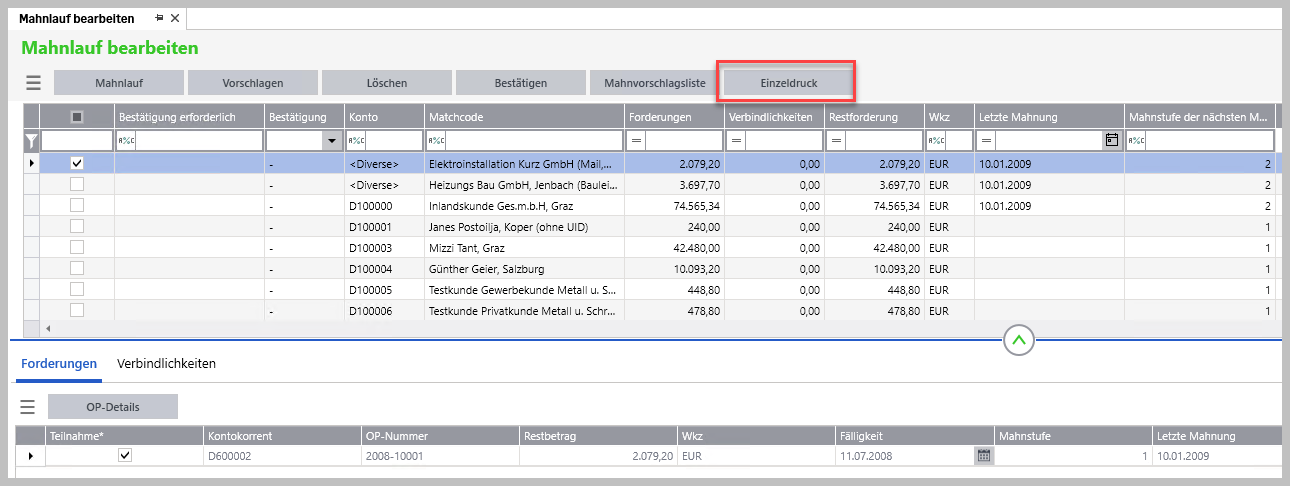The height and width of the screenshot is (486, 1290).
Task: Expand the first row in Forderungen grid
Action: [x=29, y=456]
